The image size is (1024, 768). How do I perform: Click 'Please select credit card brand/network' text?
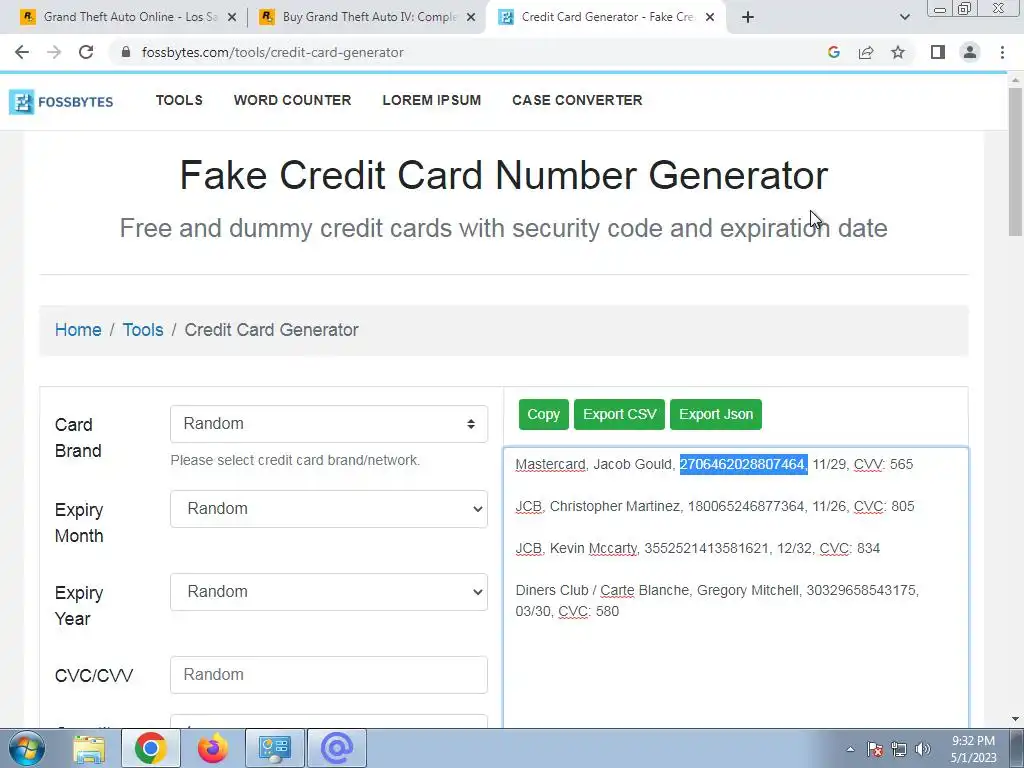pos(295,460)
